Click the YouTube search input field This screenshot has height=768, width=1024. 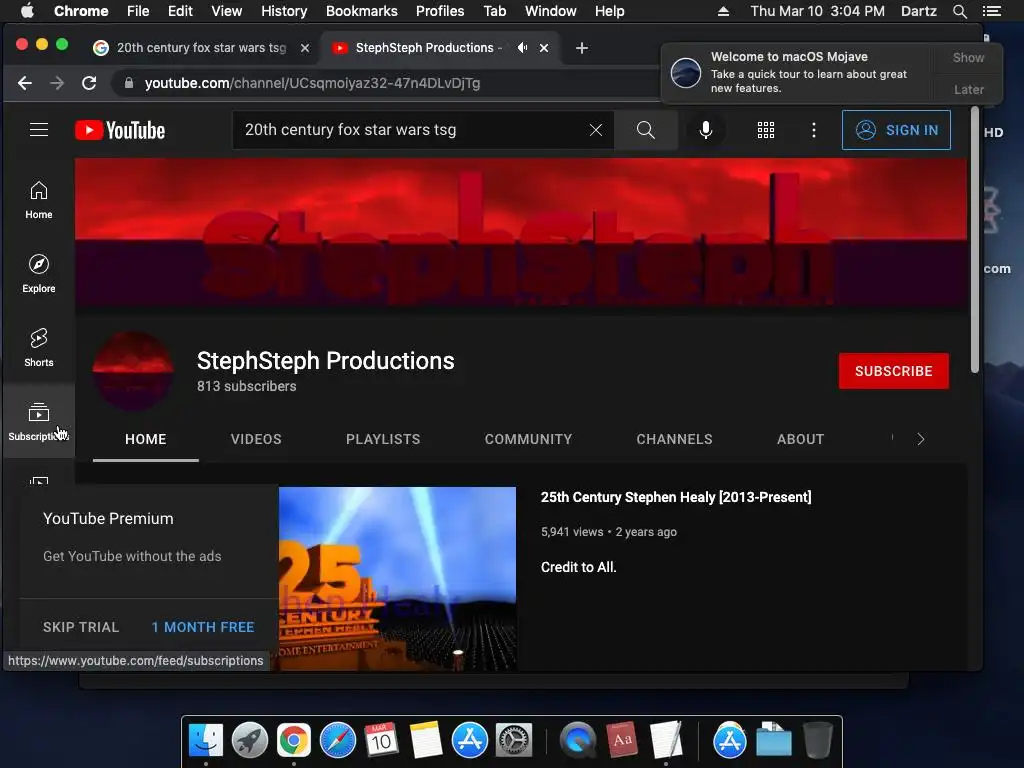tap(411, 130)
